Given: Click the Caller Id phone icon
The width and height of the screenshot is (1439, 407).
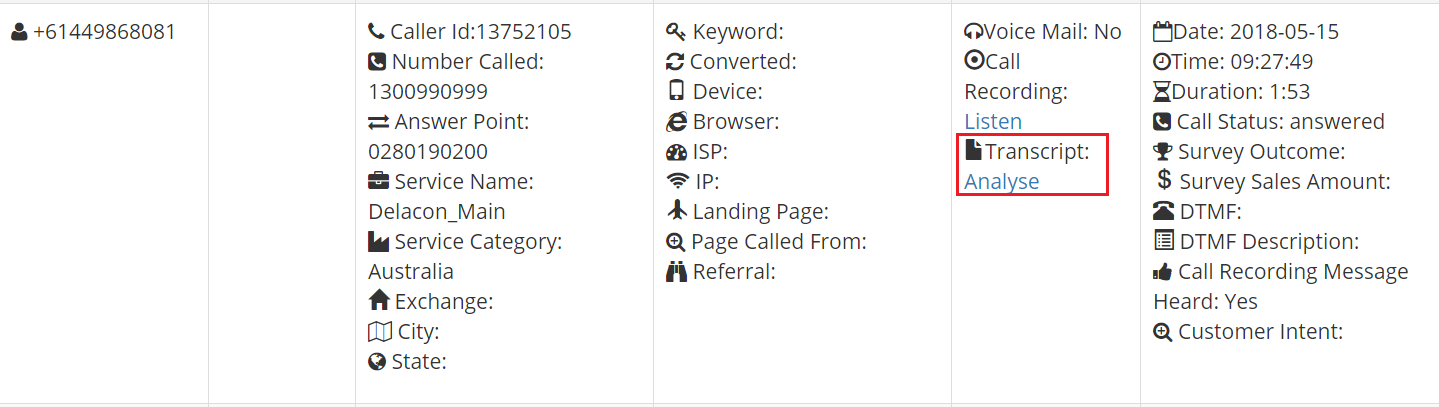Looking at the screenshot, I should click(376, 32).
